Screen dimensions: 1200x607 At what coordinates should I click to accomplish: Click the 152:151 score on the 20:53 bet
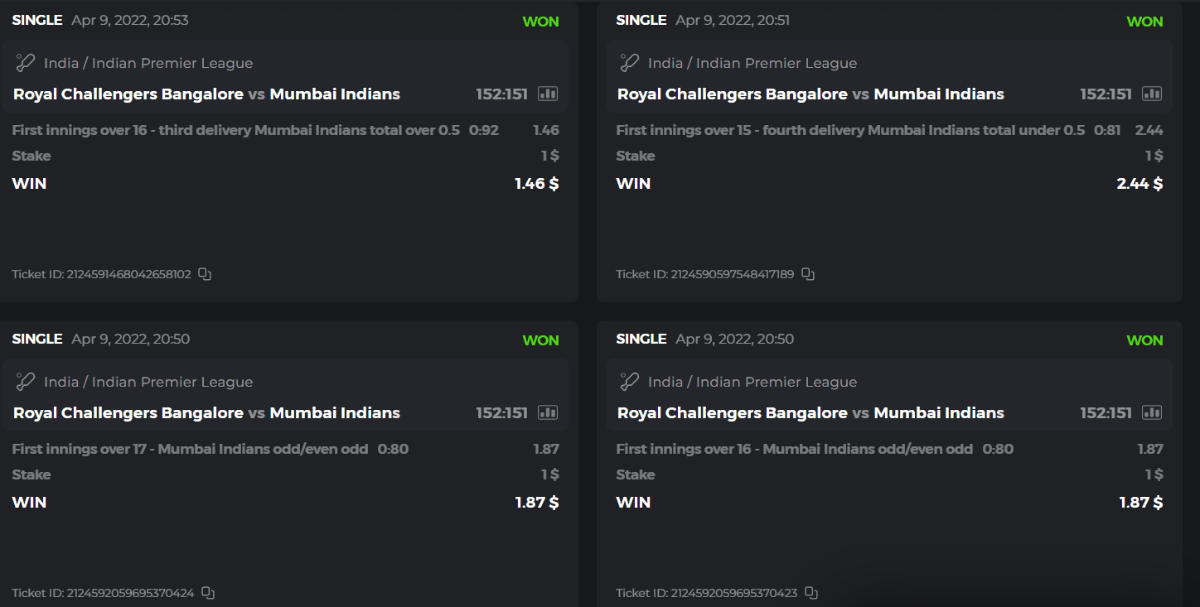click(503, 94)
